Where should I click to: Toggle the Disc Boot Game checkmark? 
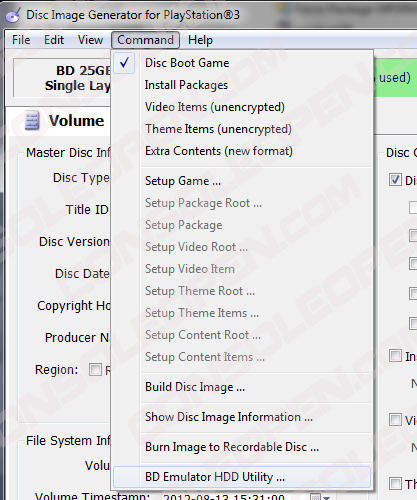[125, 63]
